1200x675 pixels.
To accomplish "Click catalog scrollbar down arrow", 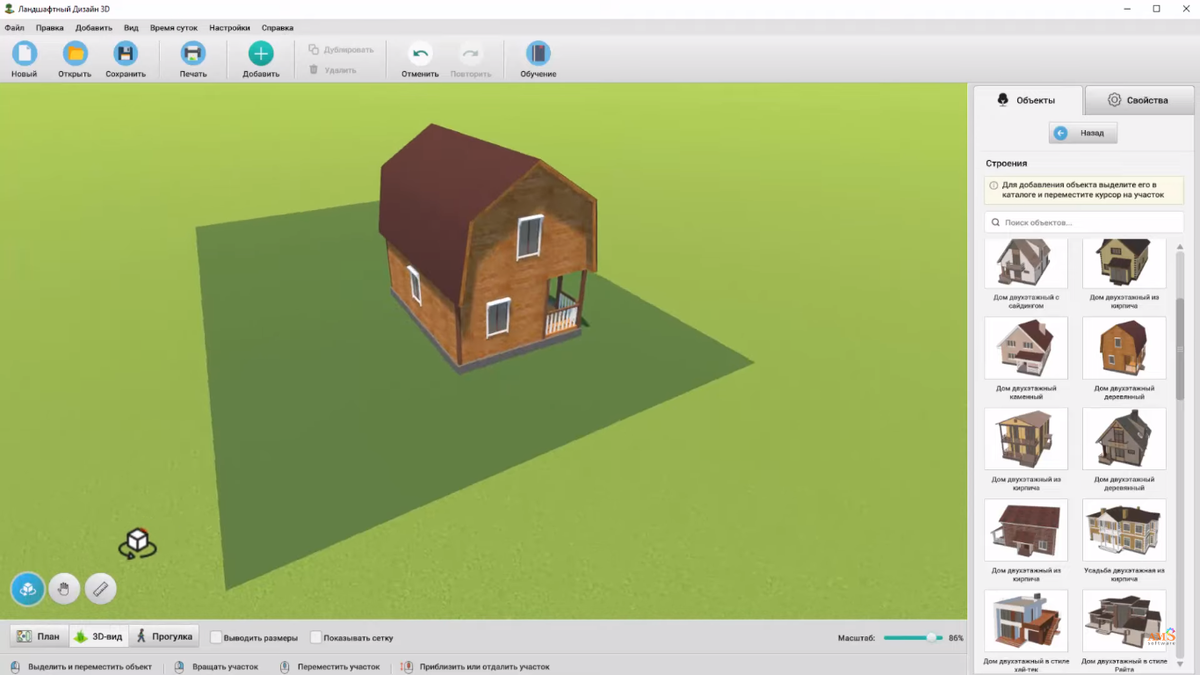I will point(1180,664).
